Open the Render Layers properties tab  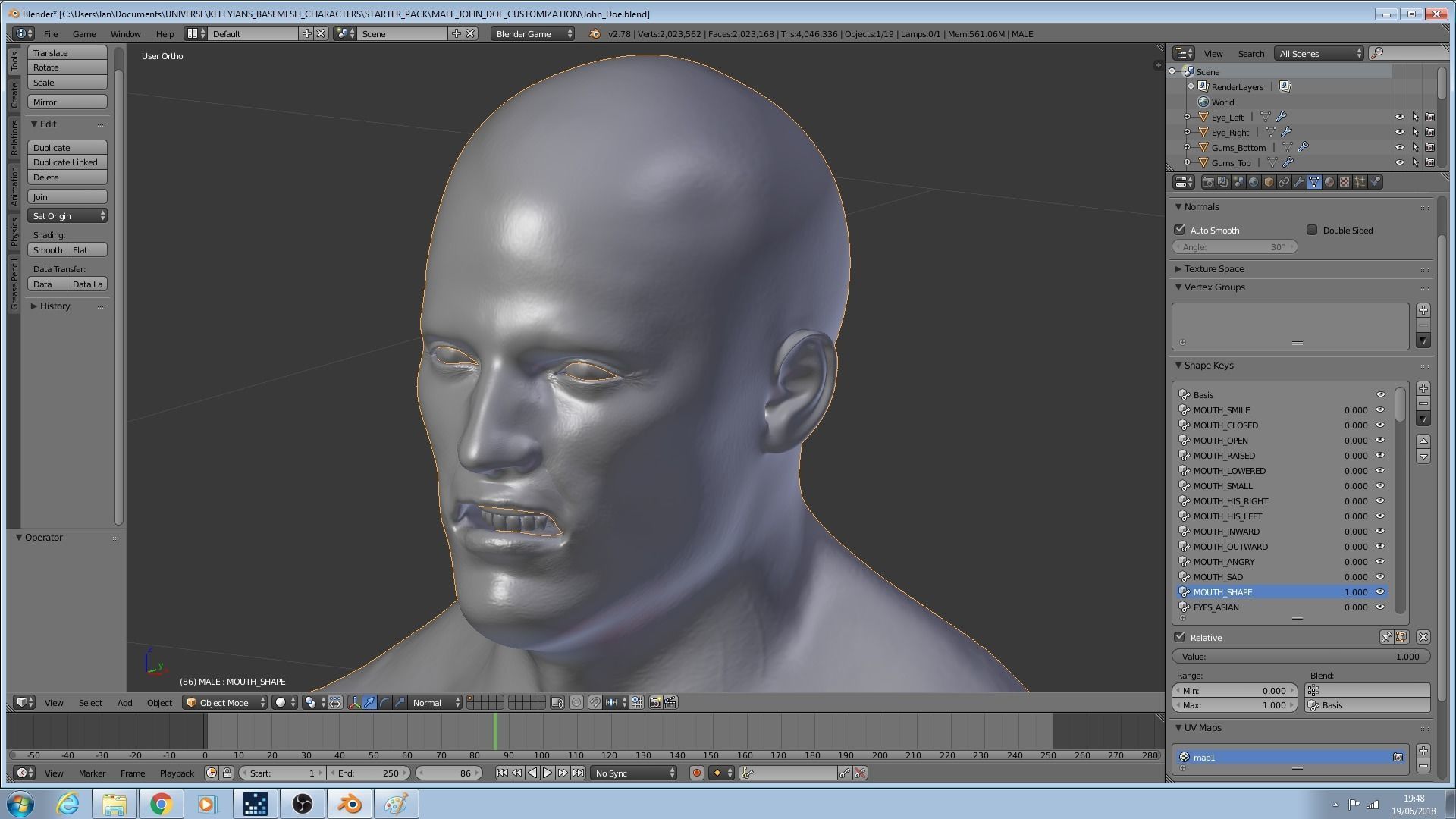[x=1223, y=182]
